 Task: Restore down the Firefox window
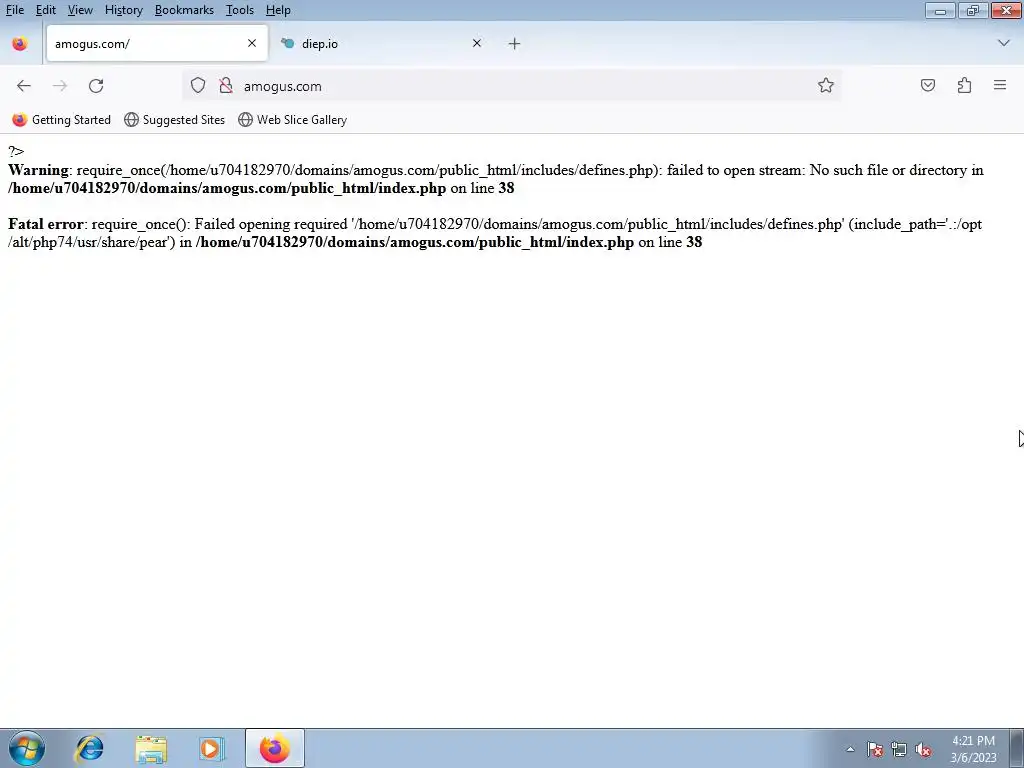click(x=972, y=10)
